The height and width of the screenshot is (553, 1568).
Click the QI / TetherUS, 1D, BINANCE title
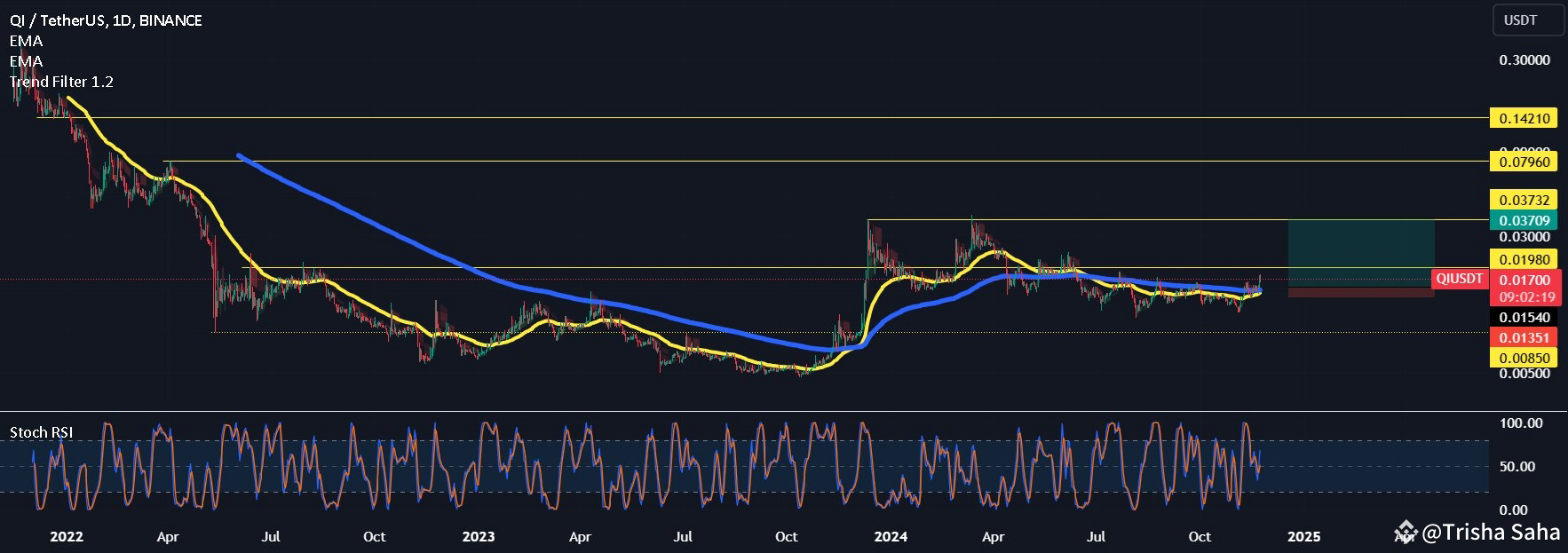106,20
